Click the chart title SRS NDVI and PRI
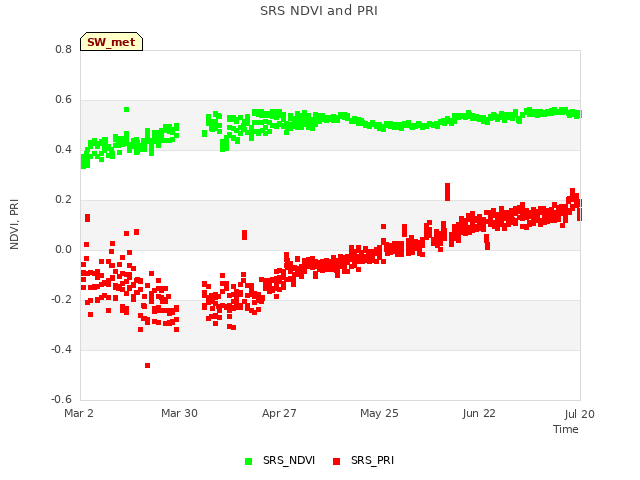The image size is (640, 480). pos(319,11)
